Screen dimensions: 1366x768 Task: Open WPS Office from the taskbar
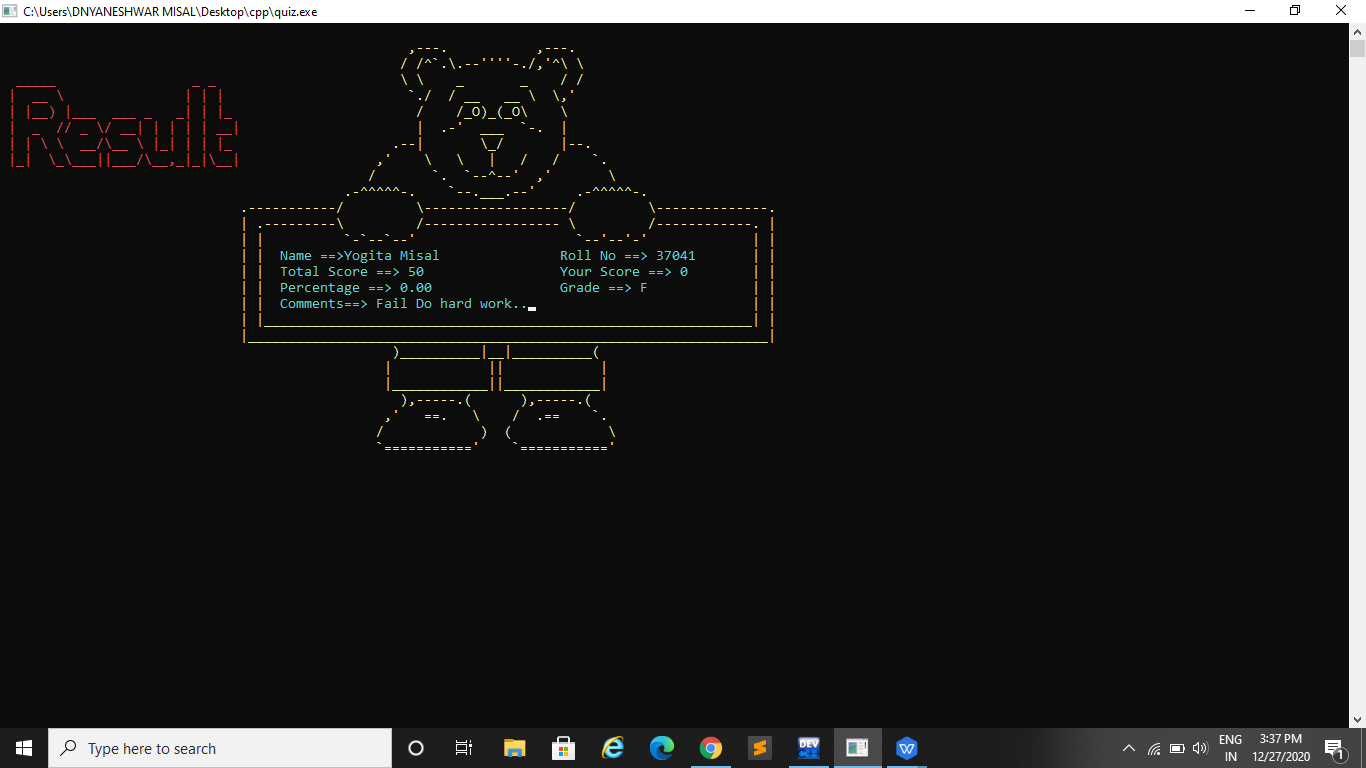click(905, 748)
